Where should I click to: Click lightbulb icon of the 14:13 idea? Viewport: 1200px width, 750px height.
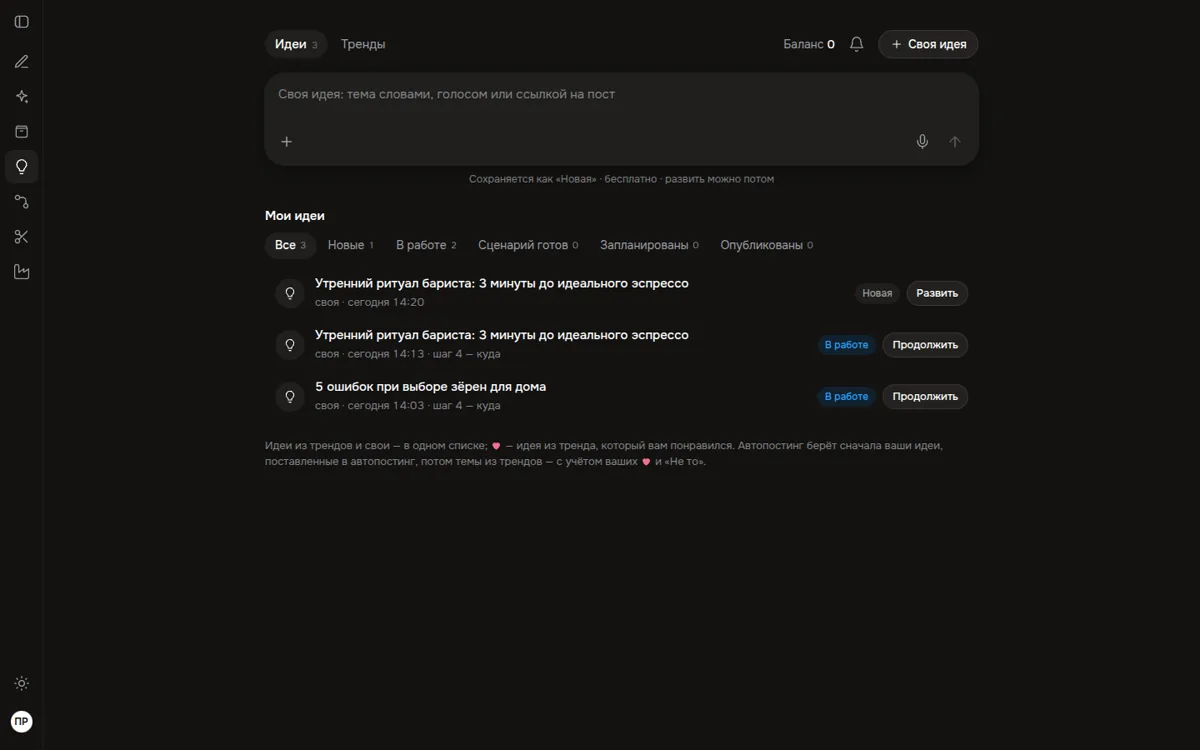290,345
